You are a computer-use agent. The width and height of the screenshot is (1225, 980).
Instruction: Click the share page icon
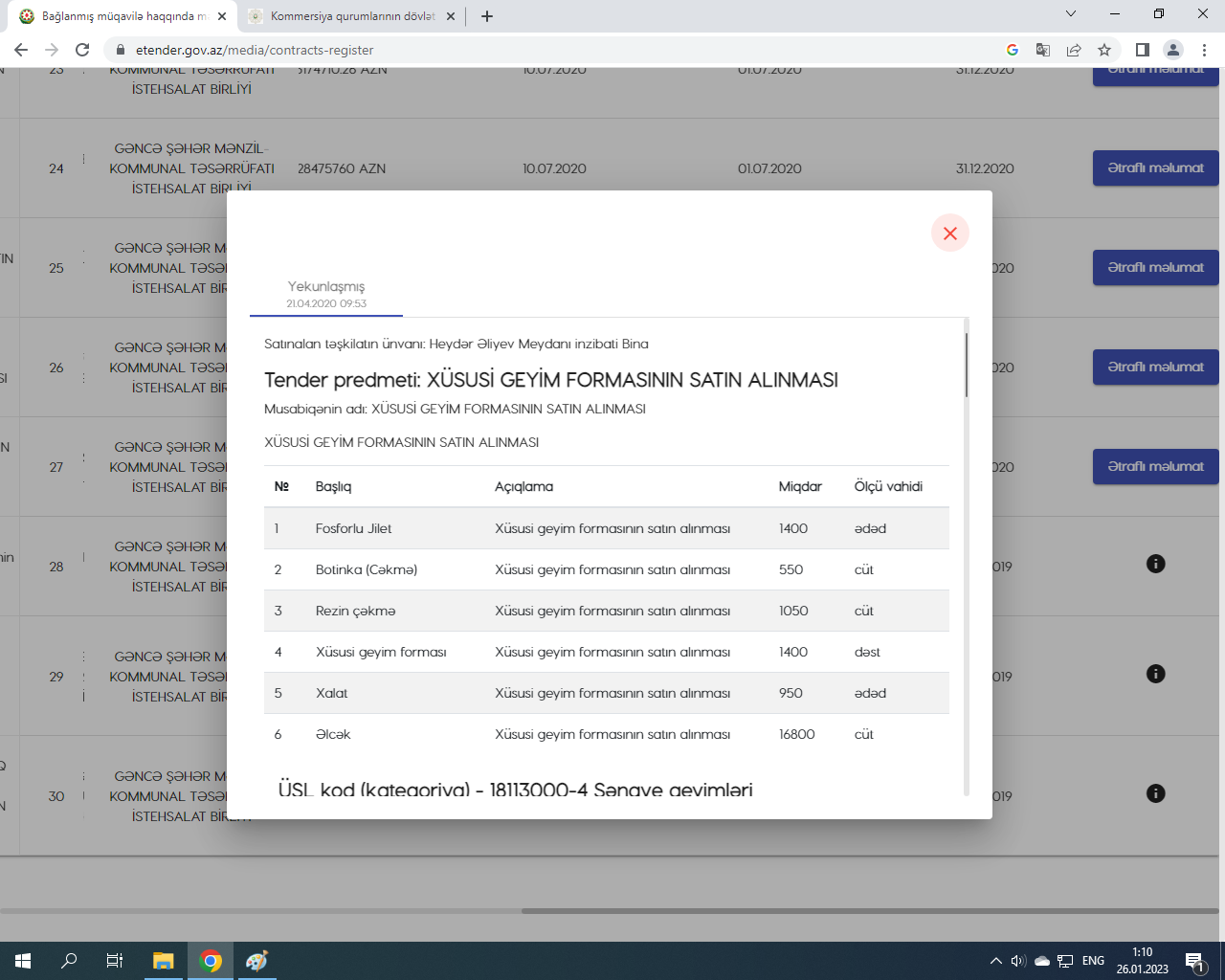click(x=1074, y=50)
